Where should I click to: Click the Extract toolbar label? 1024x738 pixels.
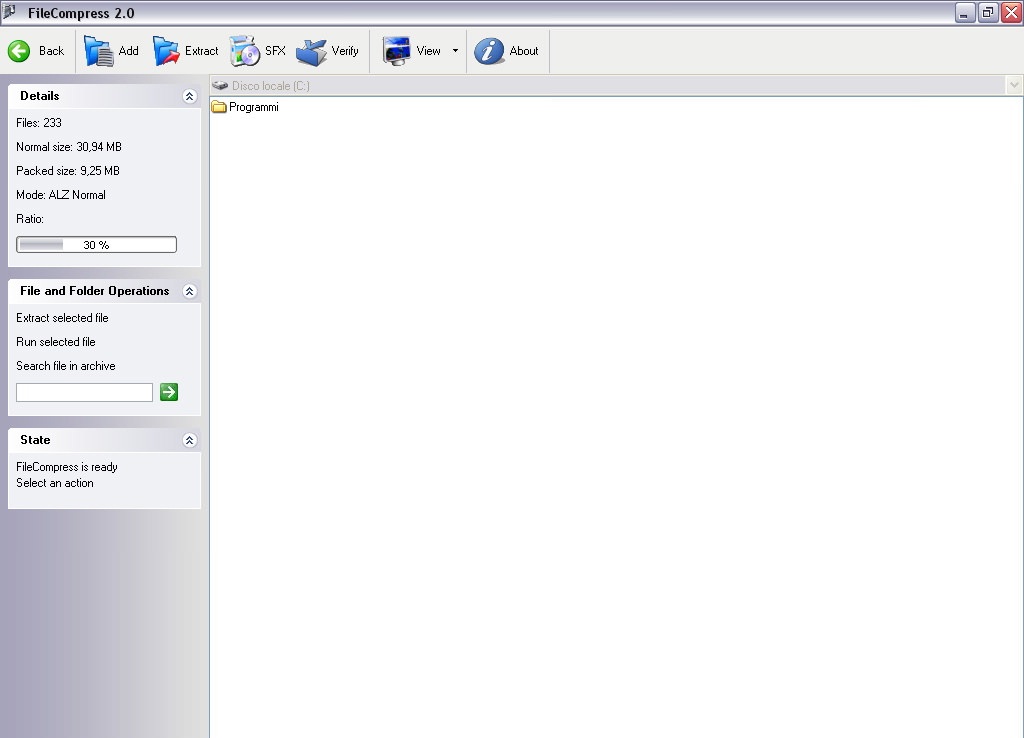[202, 51]
